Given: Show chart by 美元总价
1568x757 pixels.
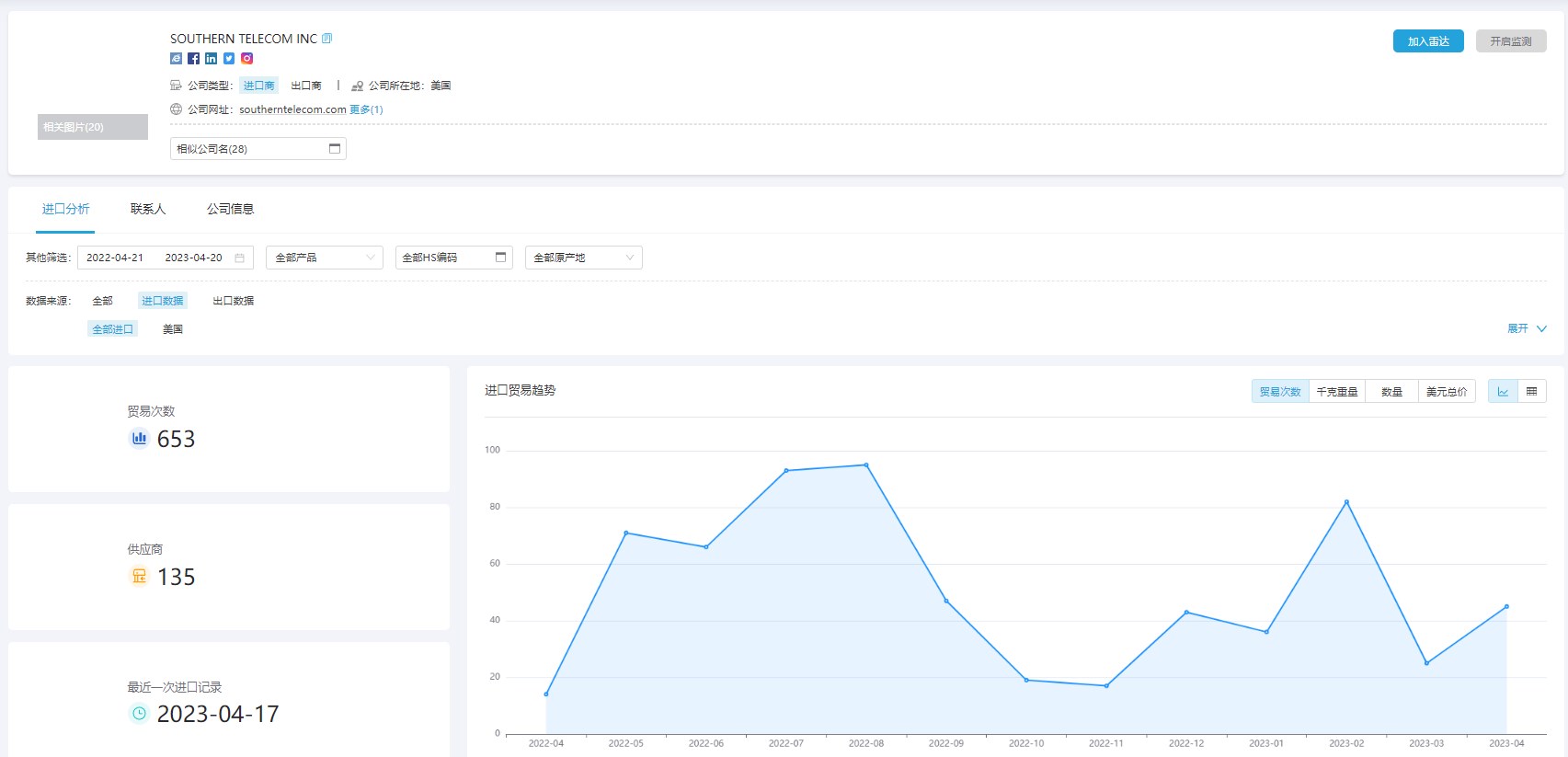Looking at the screenshot, I should point(1447,391).
